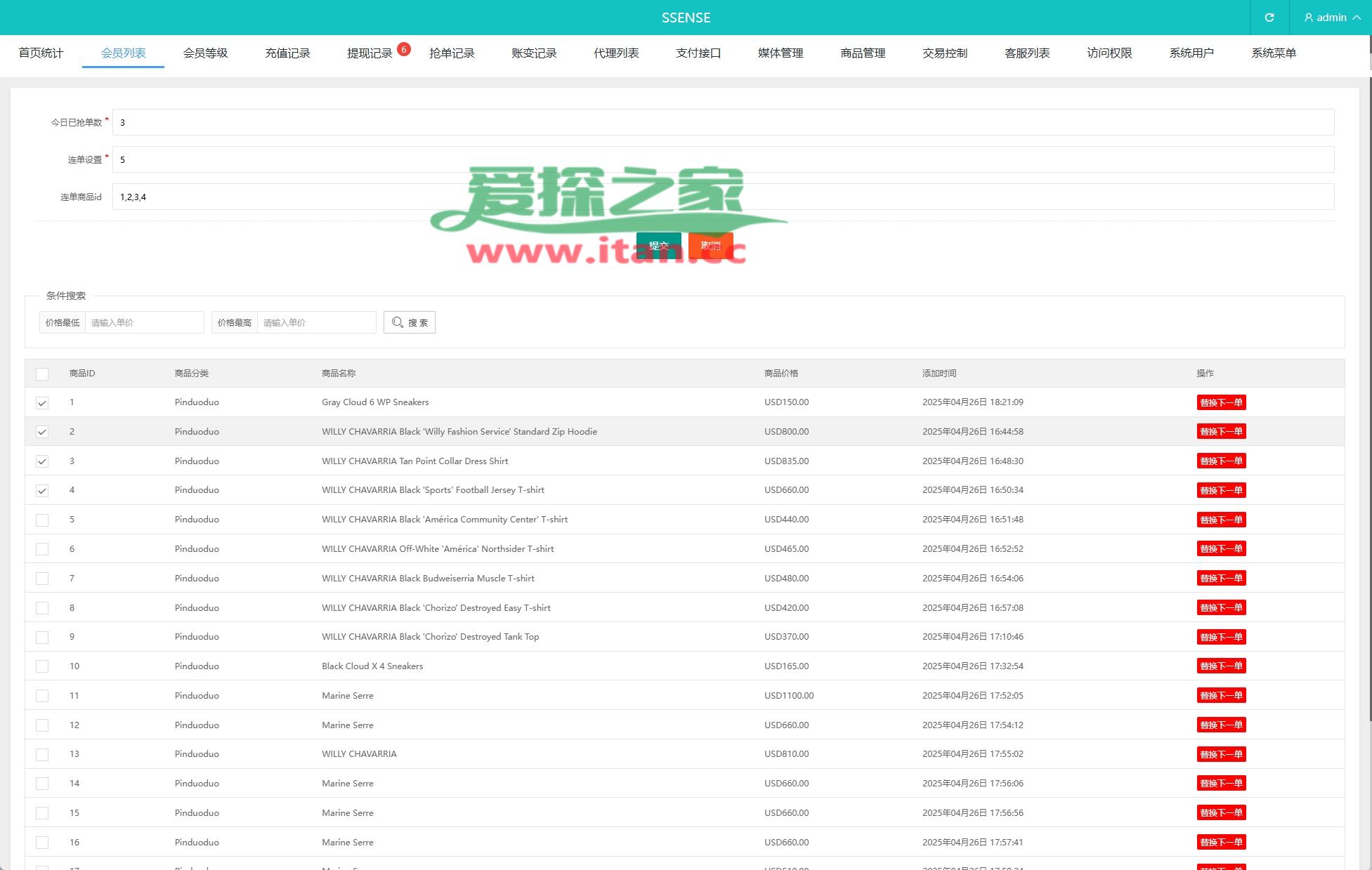
Task: Switch to the 会员等级 tab
Action: click(x=205, y=53)
